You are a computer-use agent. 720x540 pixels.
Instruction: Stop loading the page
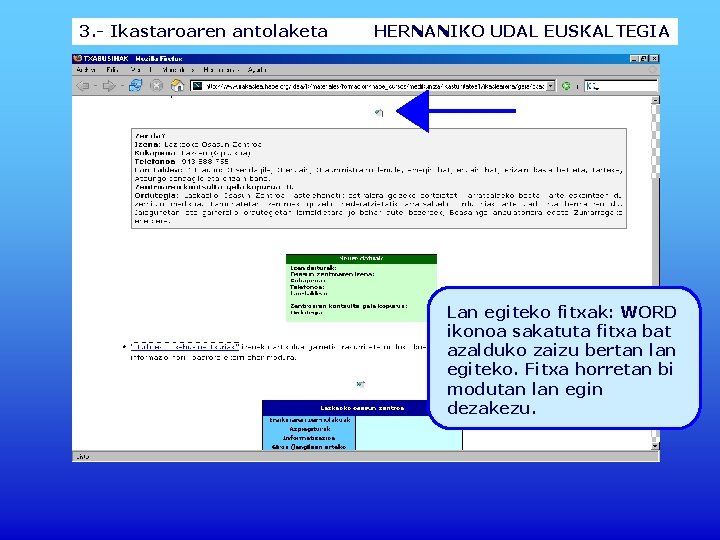[157, 85]
